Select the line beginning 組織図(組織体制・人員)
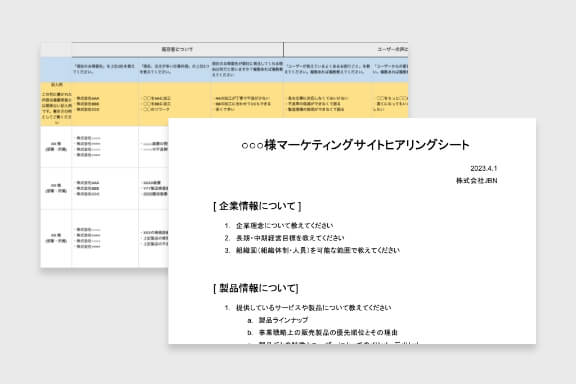The image size is (576, 384). tap(318, 250)
